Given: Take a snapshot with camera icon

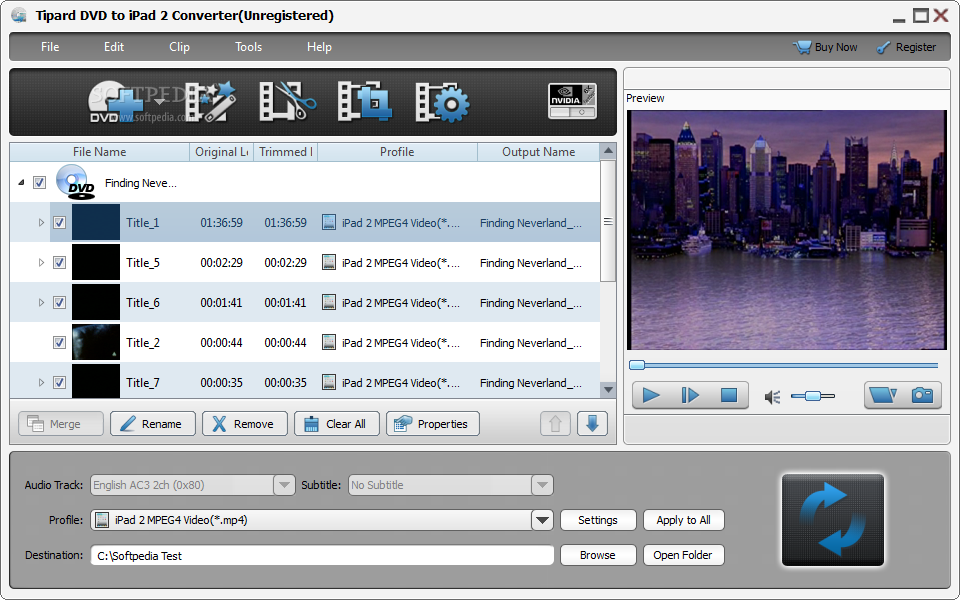Looking at the screenshot, I should pyautogui.click(x=923, y=396).
